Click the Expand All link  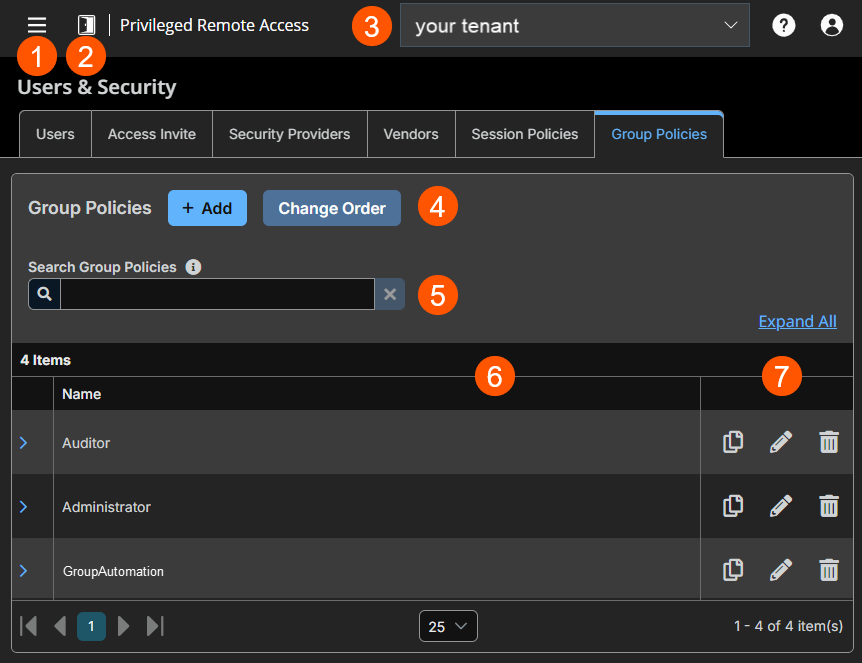797,321
